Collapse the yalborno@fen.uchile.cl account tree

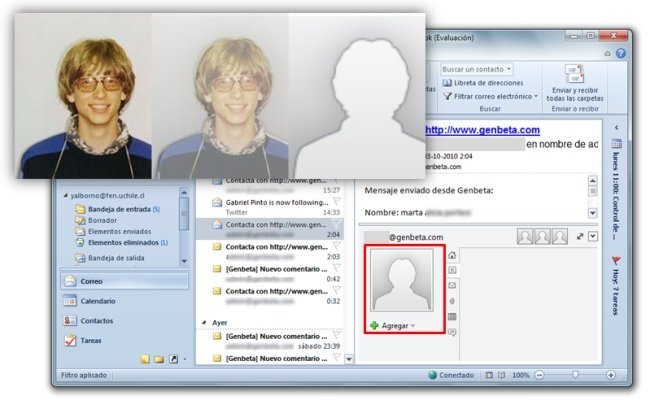pyautogui.click(x=65, y=195)
